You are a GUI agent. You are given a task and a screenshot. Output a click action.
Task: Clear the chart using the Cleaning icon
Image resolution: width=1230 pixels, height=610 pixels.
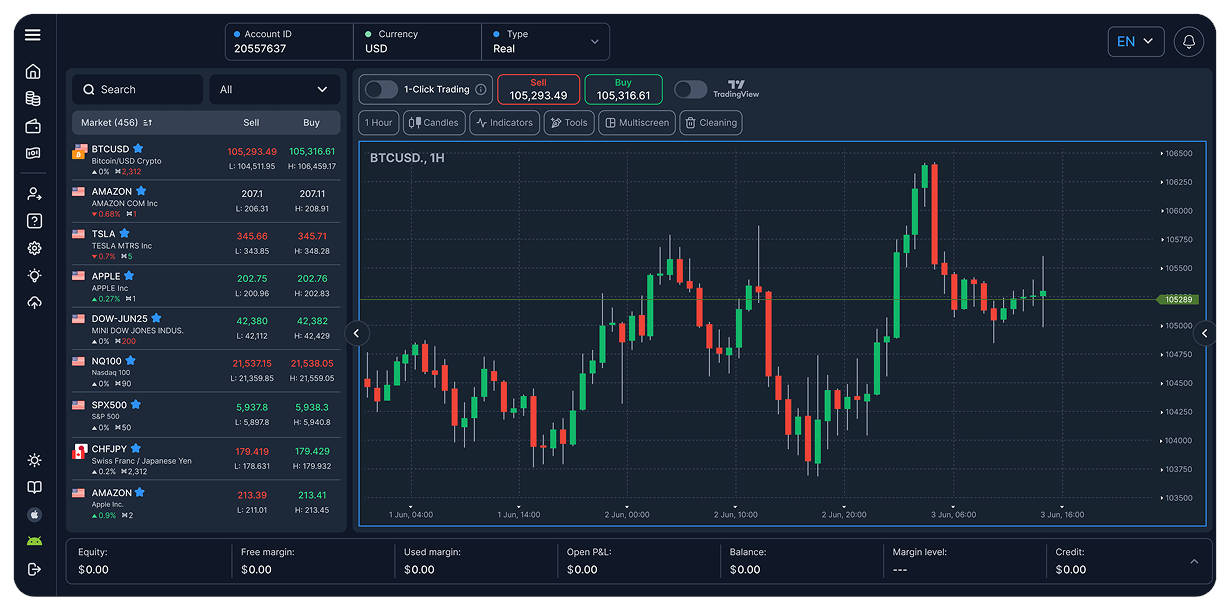point(710,122)
